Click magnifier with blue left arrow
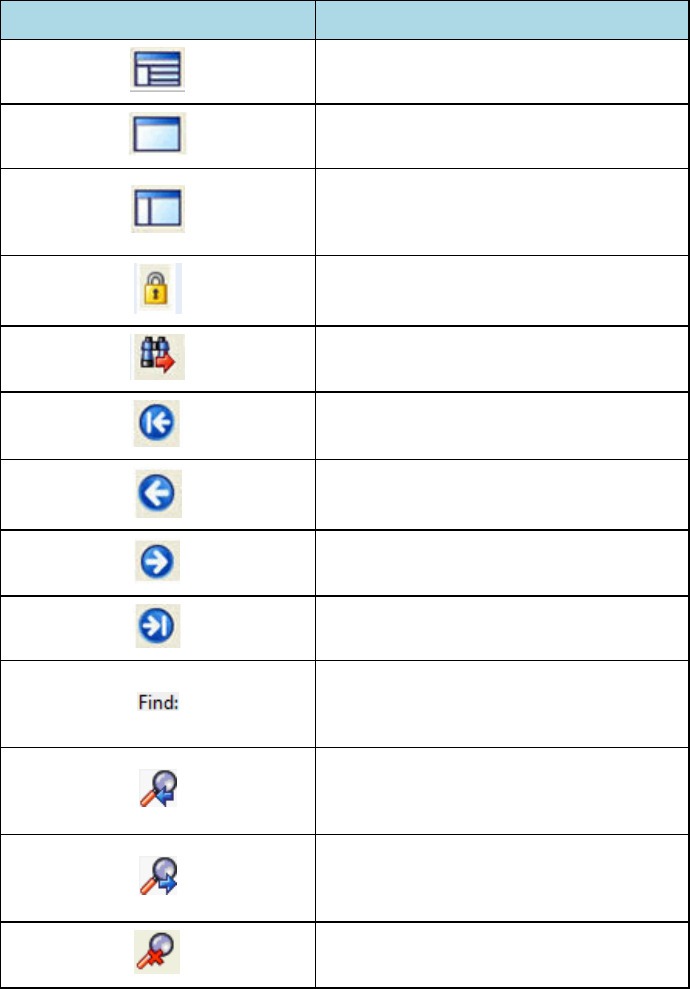 [x=158, y=790]
